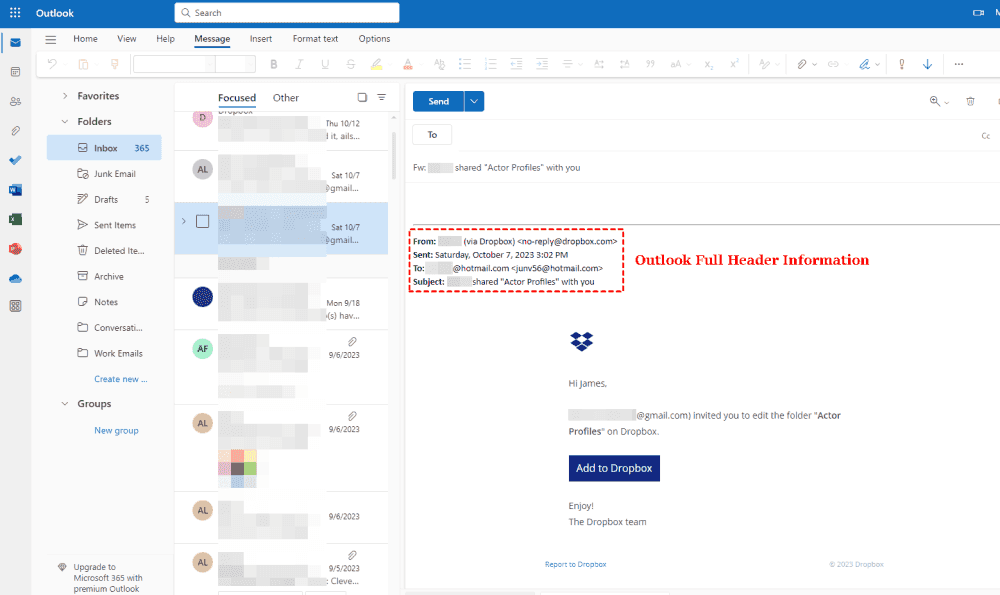Increase the paragraph indent
This screenshot has width=1000, height=595.
pyautogui.click(x=541, y=64)
